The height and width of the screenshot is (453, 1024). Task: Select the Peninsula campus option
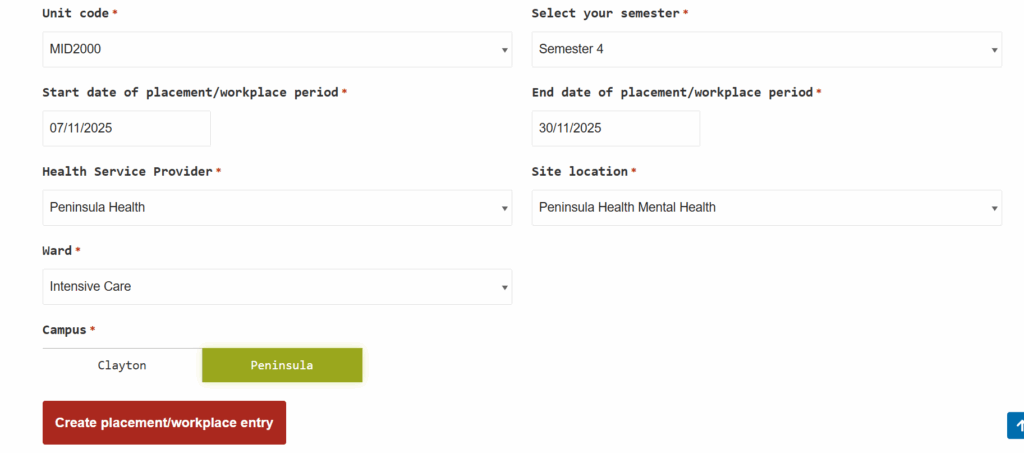click(x=282, y=365)
